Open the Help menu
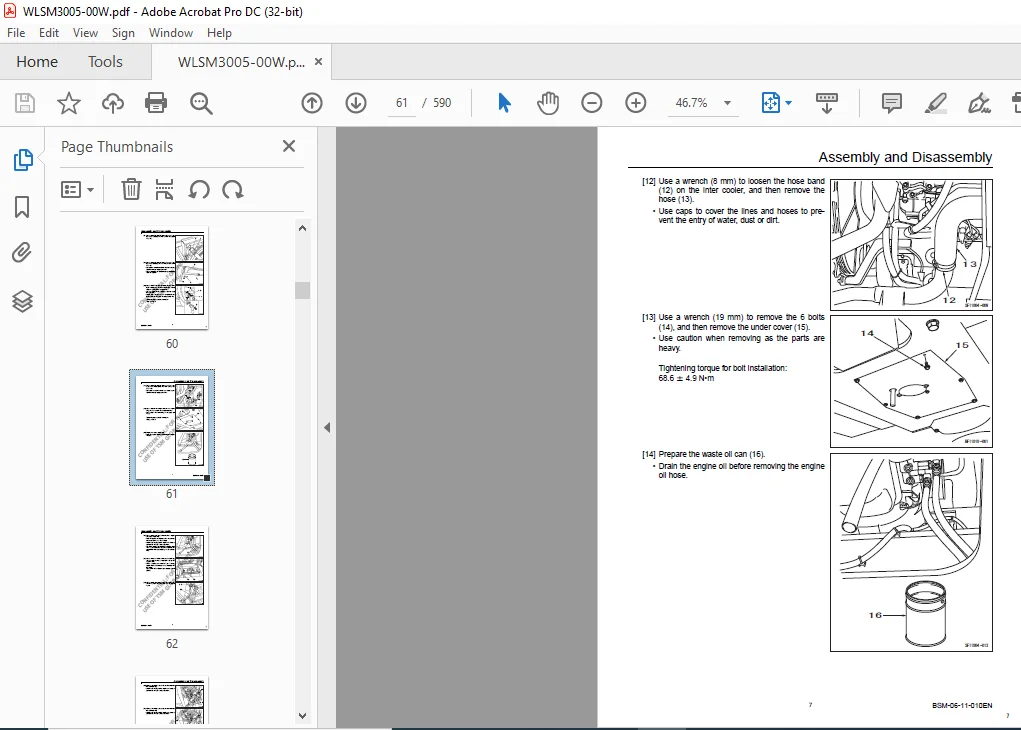Image resolution: width=1021 pixels, height=730 pixels. click(x=219, y=33)
